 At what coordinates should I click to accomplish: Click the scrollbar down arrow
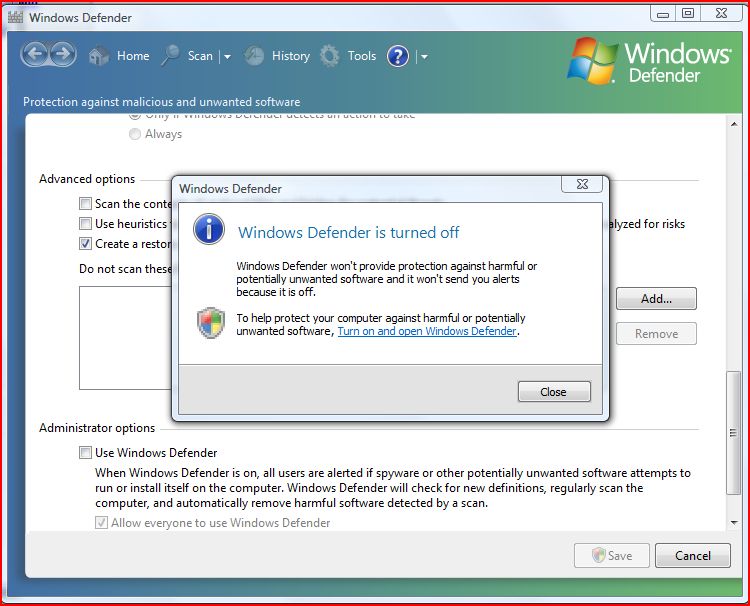[734, 523]
